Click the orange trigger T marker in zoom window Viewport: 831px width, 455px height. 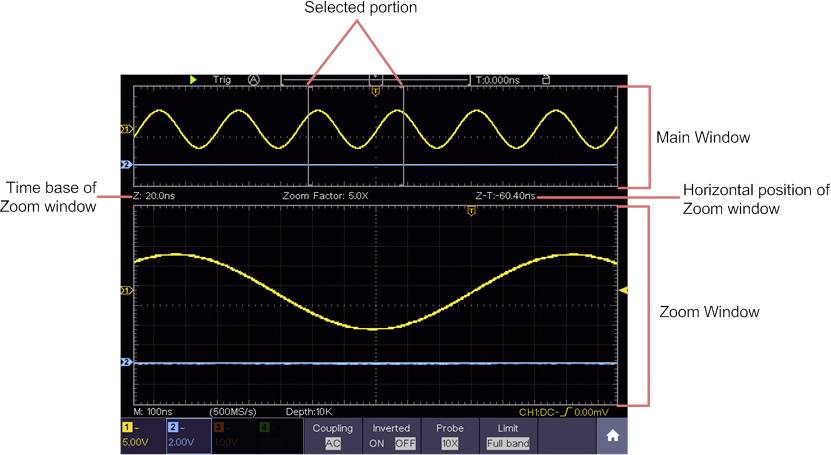470,210
